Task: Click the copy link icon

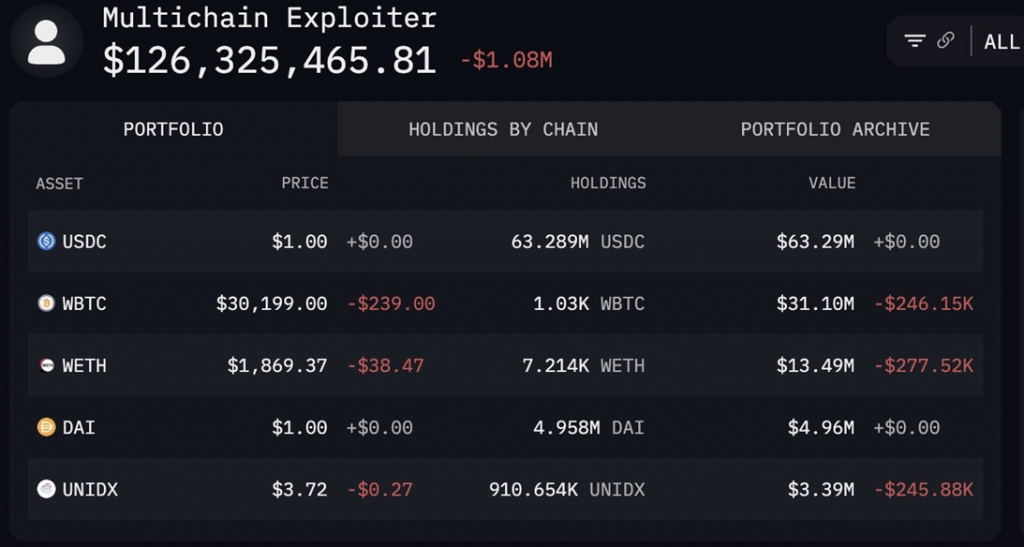Action: [945, 41]
